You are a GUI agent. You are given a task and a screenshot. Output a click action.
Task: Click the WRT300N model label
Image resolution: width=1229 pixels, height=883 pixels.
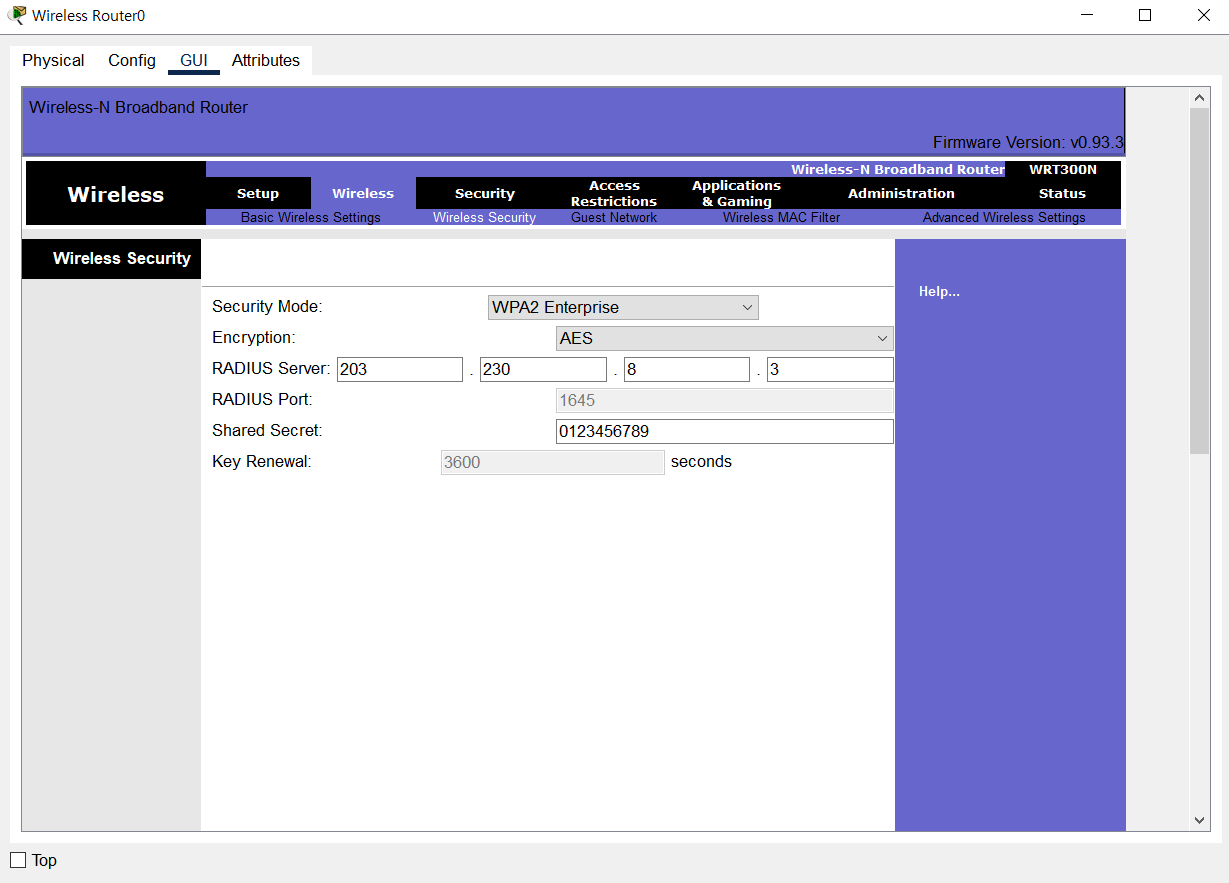coord(1063,169)
